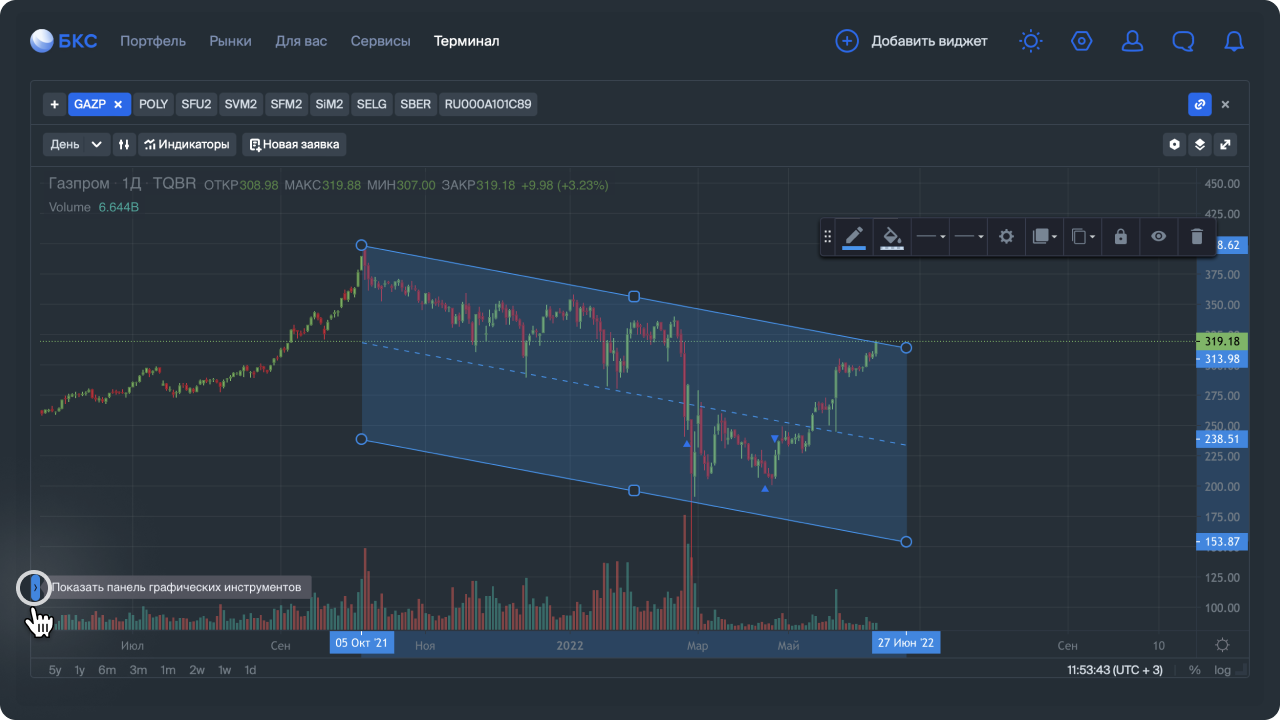Go to Для вас page
This screenshot has width=1280, height=720.
pos(301,41)
